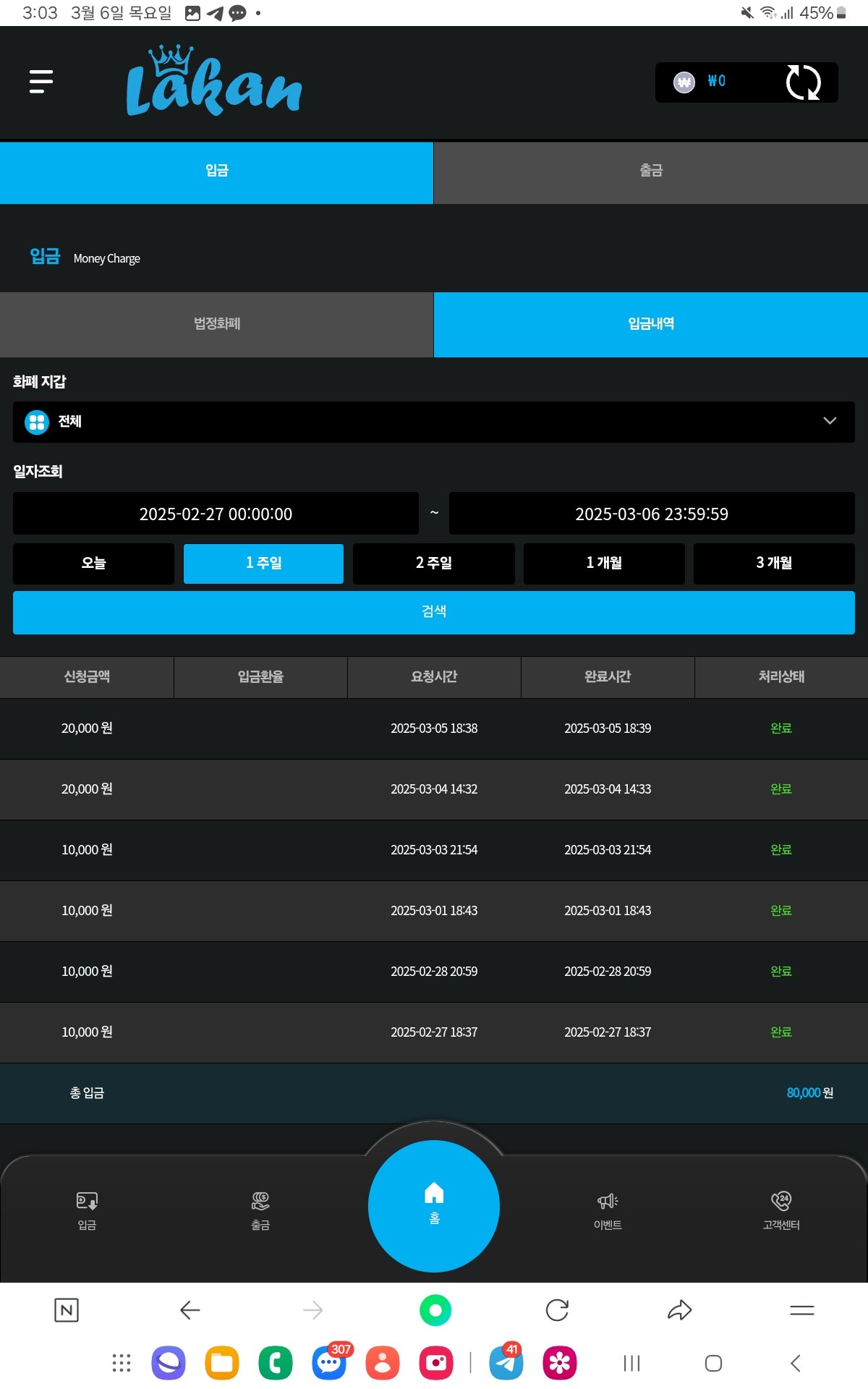Screen dimensions: 868x1389
Task: Click the balance refresh arrows icon
Action: pos(803,82)
